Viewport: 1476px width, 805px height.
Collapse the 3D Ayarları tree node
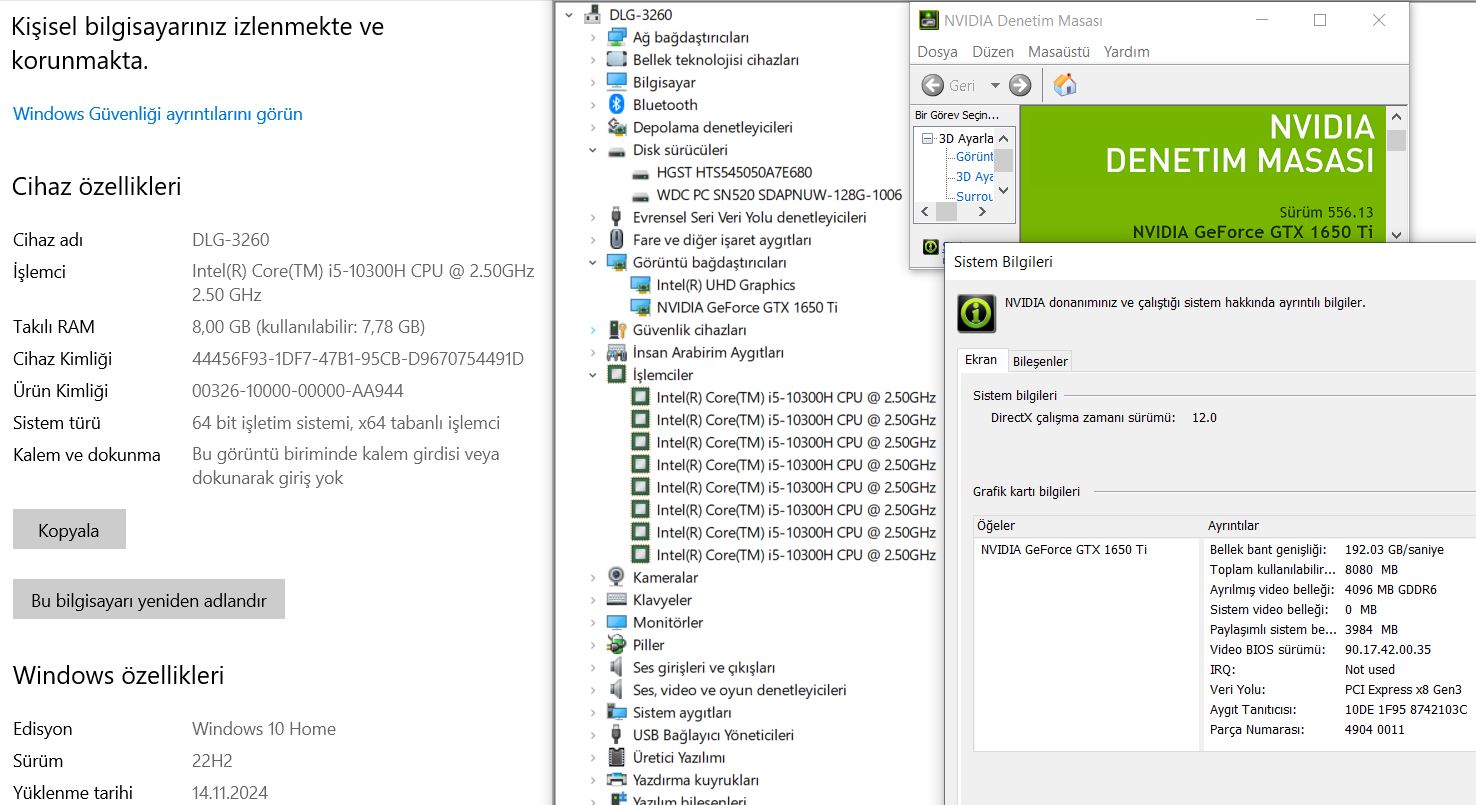point(928,138)
